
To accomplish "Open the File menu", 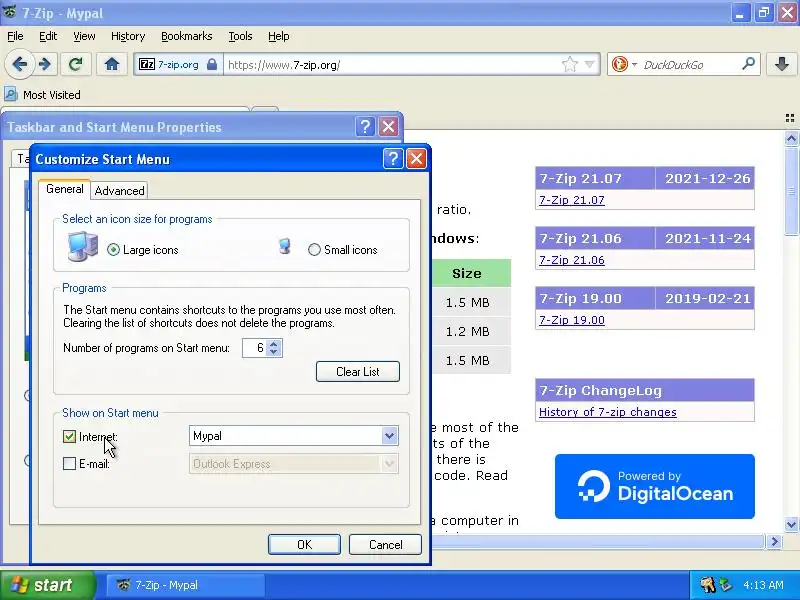I will tap(15, 36).
